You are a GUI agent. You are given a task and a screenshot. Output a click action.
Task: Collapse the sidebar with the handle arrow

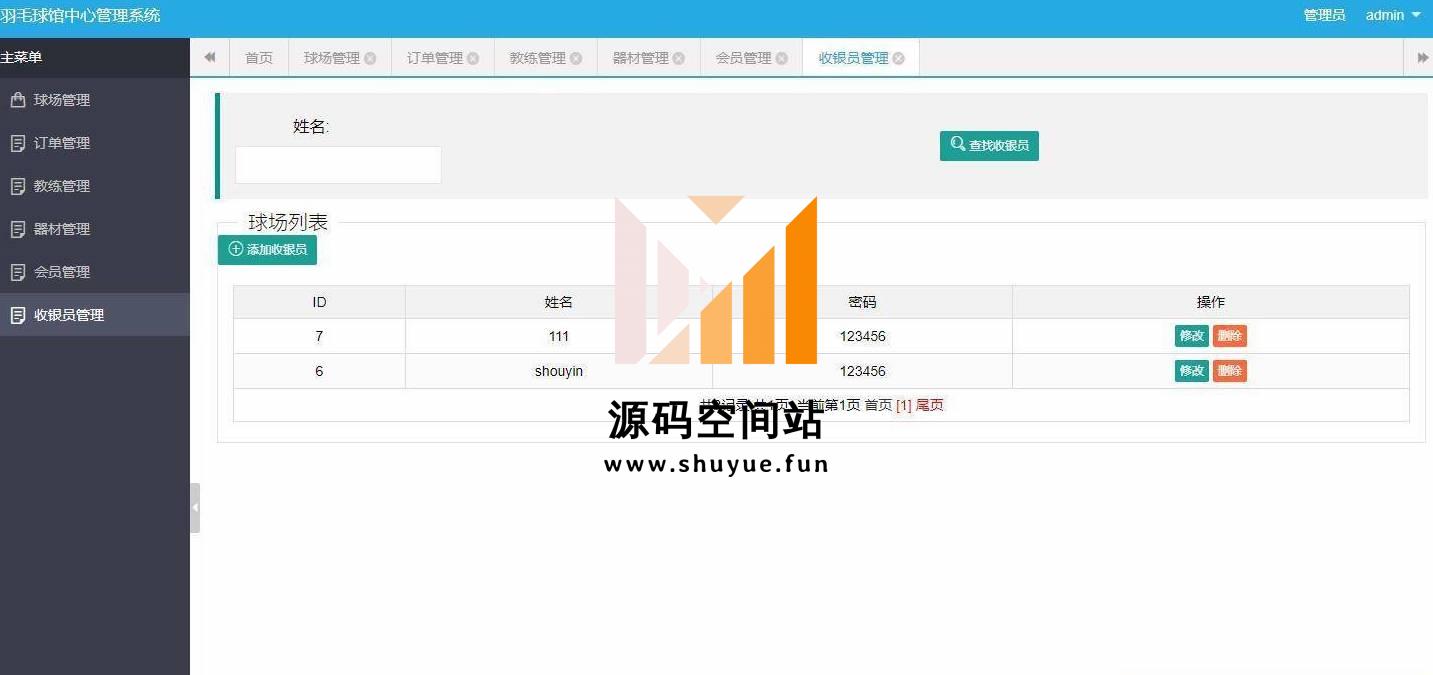pyautogui.click(x=195, y=508)
